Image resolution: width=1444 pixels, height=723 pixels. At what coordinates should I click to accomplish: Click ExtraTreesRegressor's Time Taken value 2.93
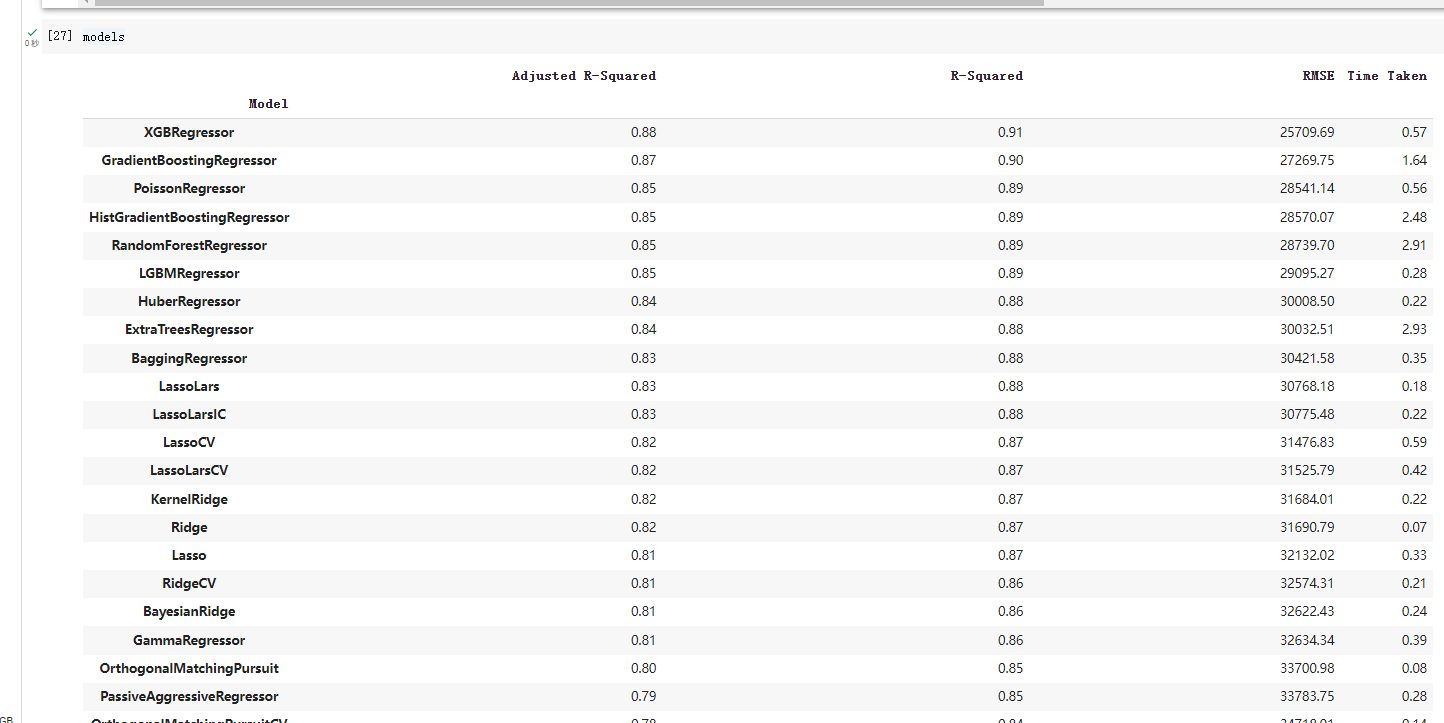pyautogui.click(x=1413, y=329)
